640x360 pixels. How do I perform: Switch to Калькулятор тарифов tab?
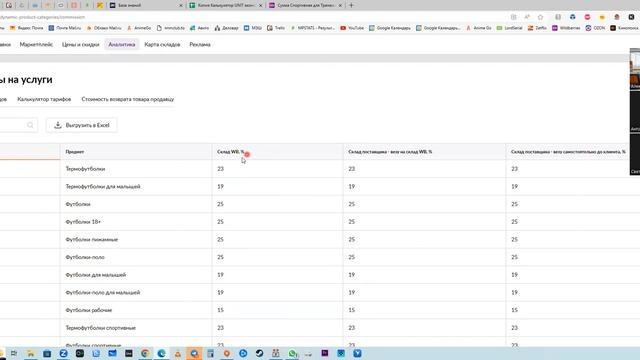[x=44, y=99]
